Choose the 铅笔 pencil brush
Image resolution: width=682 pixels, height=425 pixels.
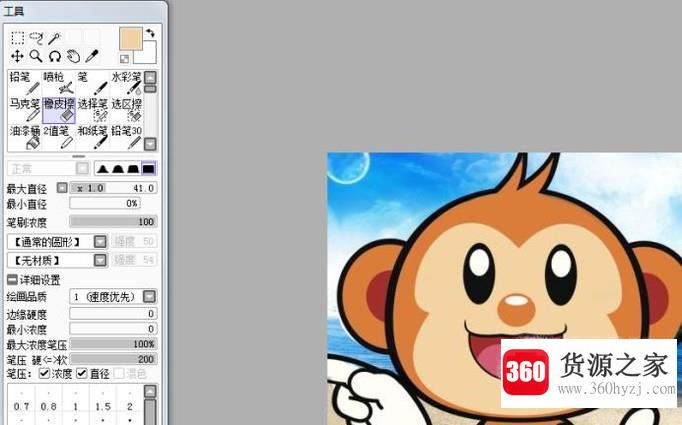coord(25,83)
